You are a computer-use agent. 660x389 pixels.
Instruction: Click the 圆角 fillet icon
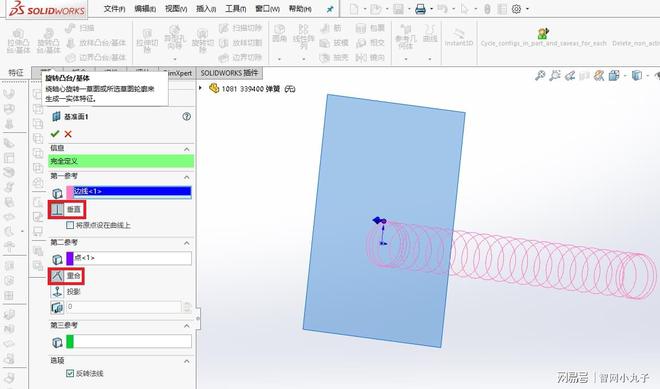coord(279,29)
